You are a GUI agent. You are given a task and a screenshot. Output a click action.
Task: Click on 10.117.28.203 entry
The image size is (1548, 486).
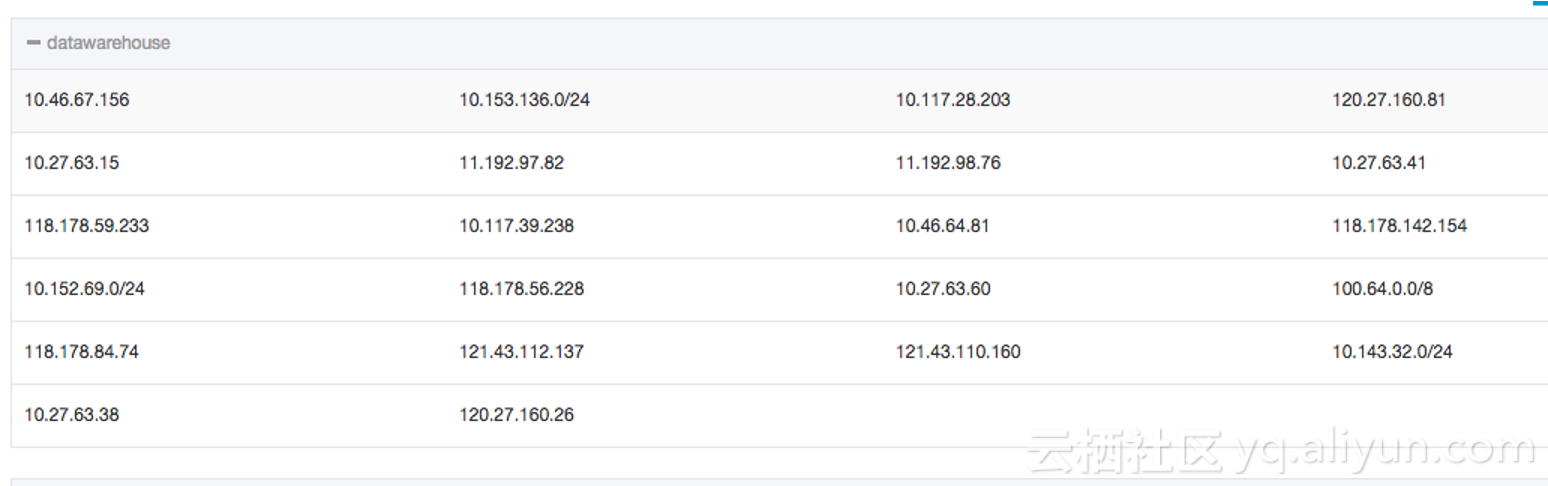[x=952, y=100]
